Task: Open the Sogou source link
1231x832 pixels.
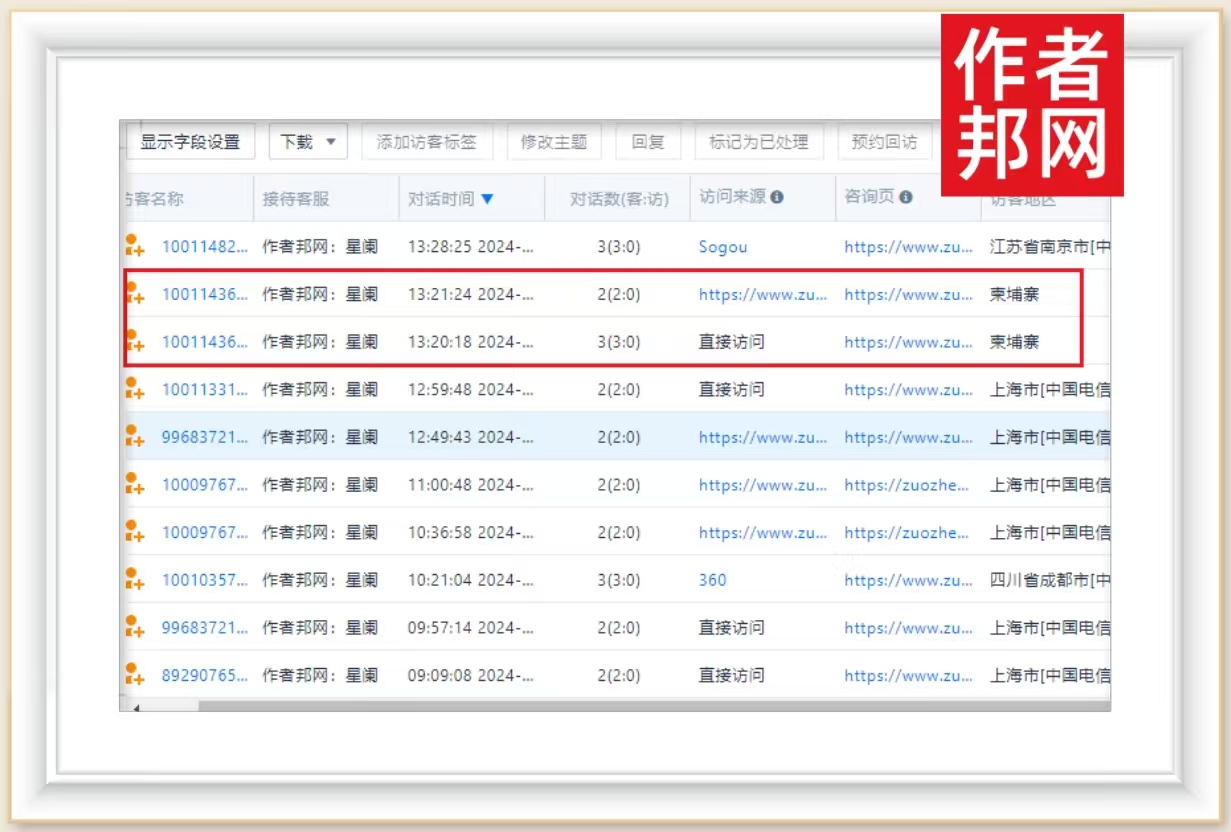Action: [723, 247]
